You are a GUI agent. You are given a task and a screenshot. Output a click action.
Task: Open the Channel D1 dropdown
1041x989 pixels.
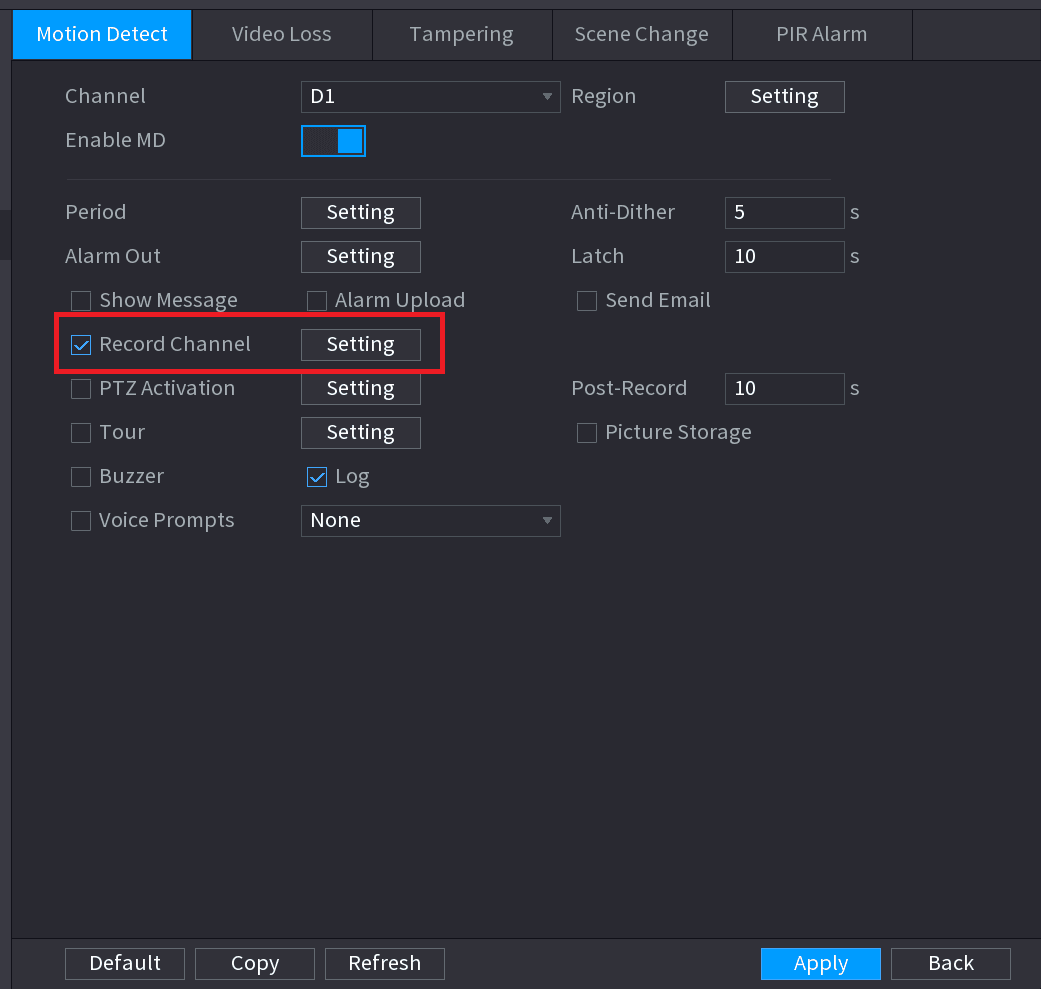pyautogui.click(x=430, y=97)
